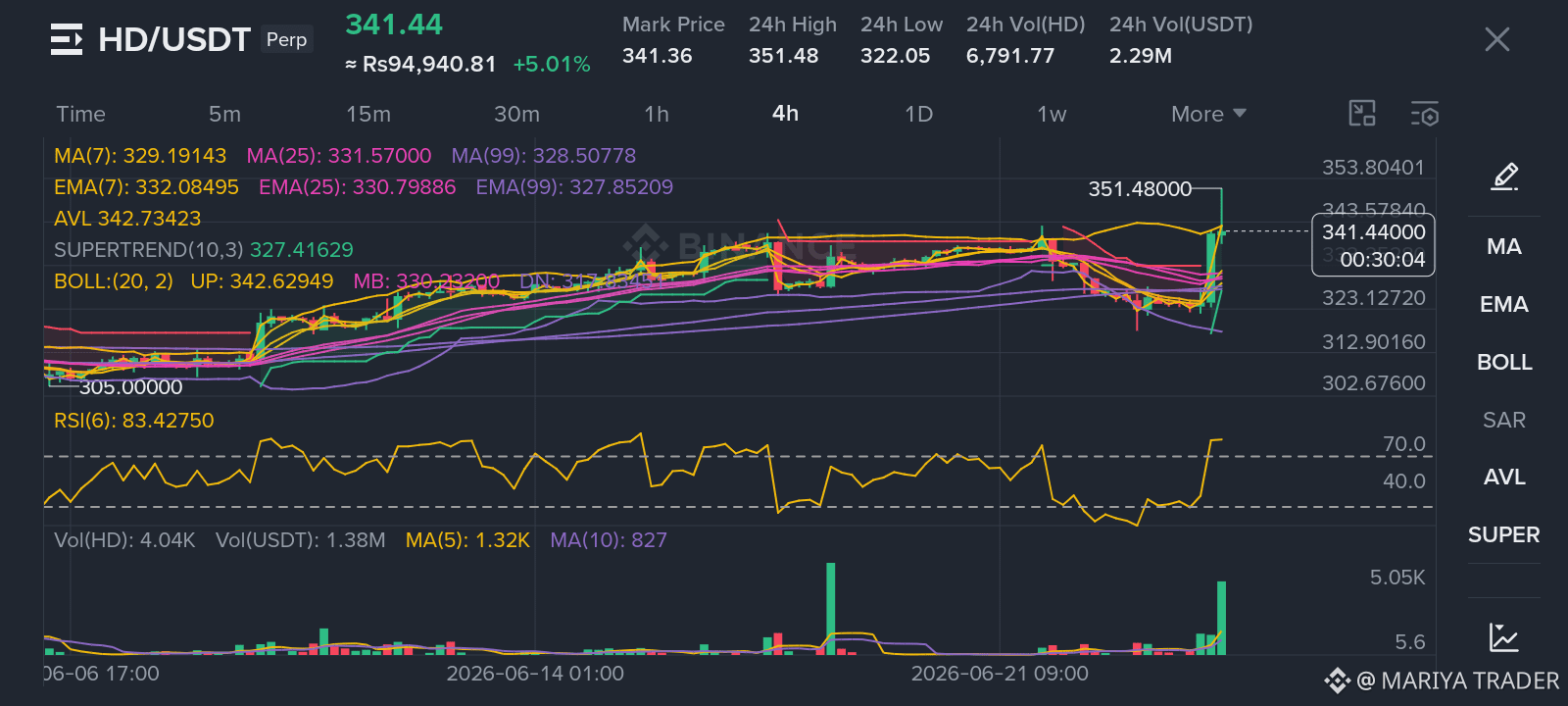Expand the More timeframes dropdown
The width and height of the screenshot is (1568, 706).
click(x=1208, y=114)
